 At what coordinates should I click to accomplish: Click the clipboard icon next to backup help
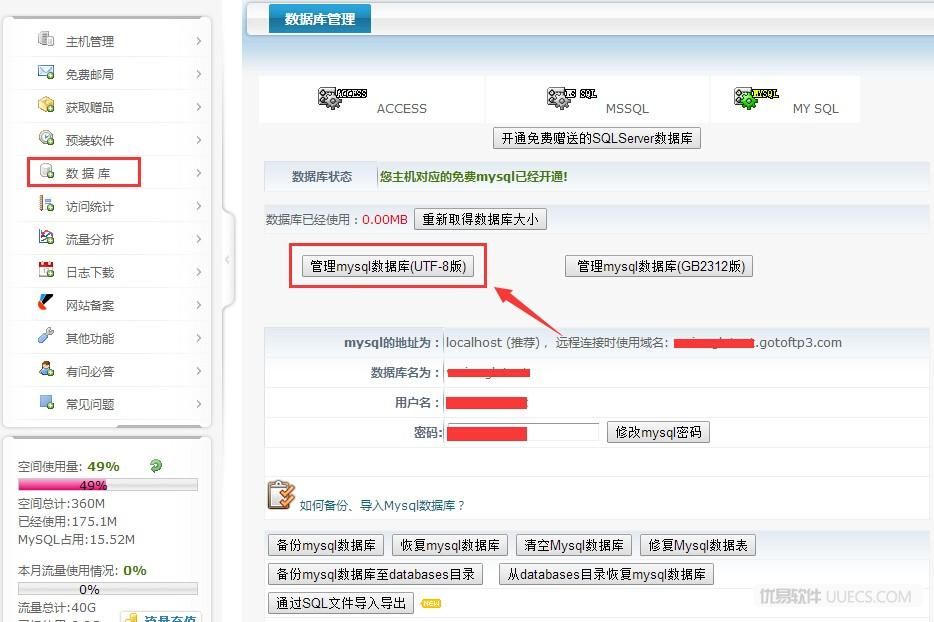tap(281, 495)
